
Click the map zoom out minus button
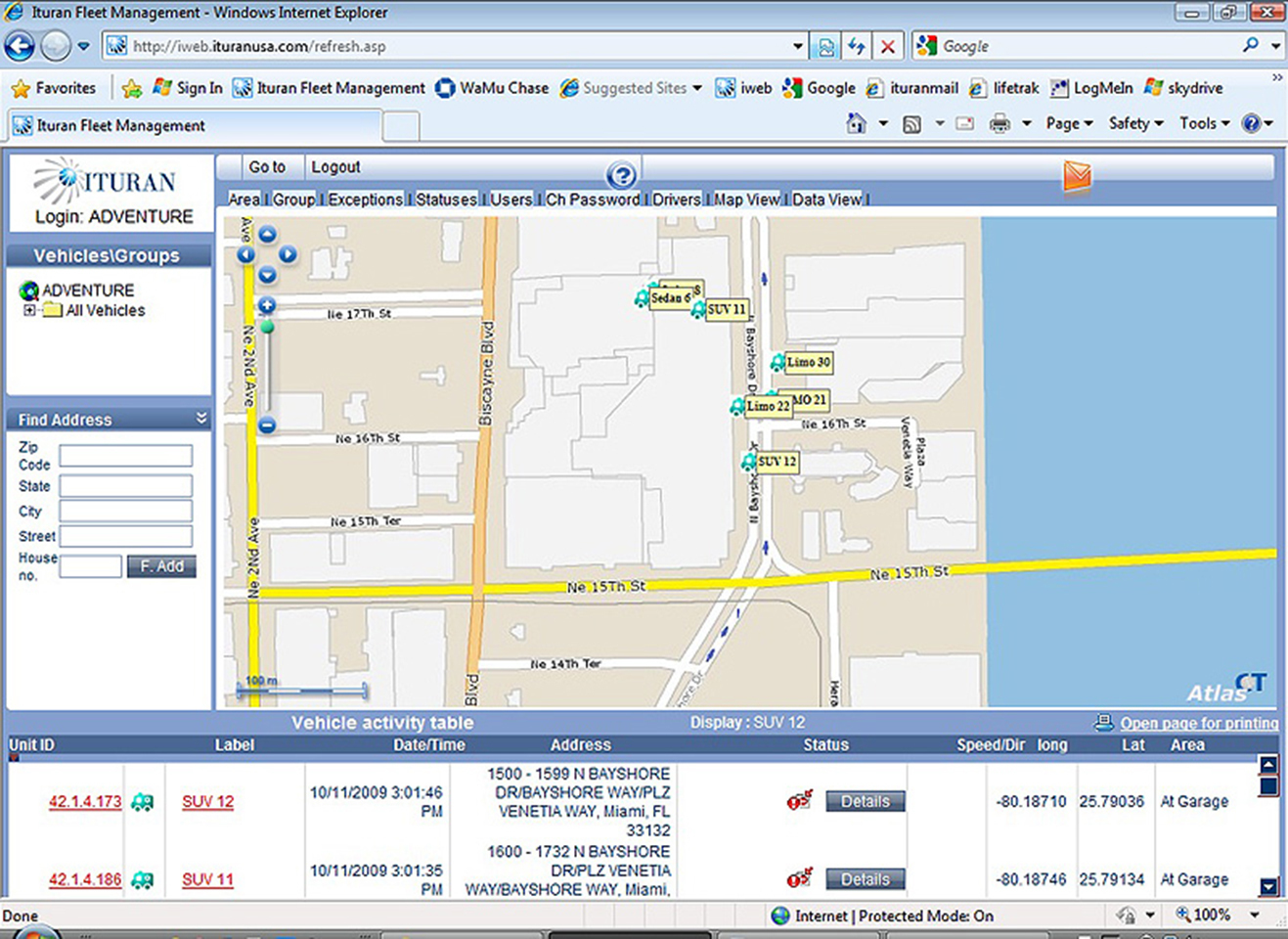(267, 425)
